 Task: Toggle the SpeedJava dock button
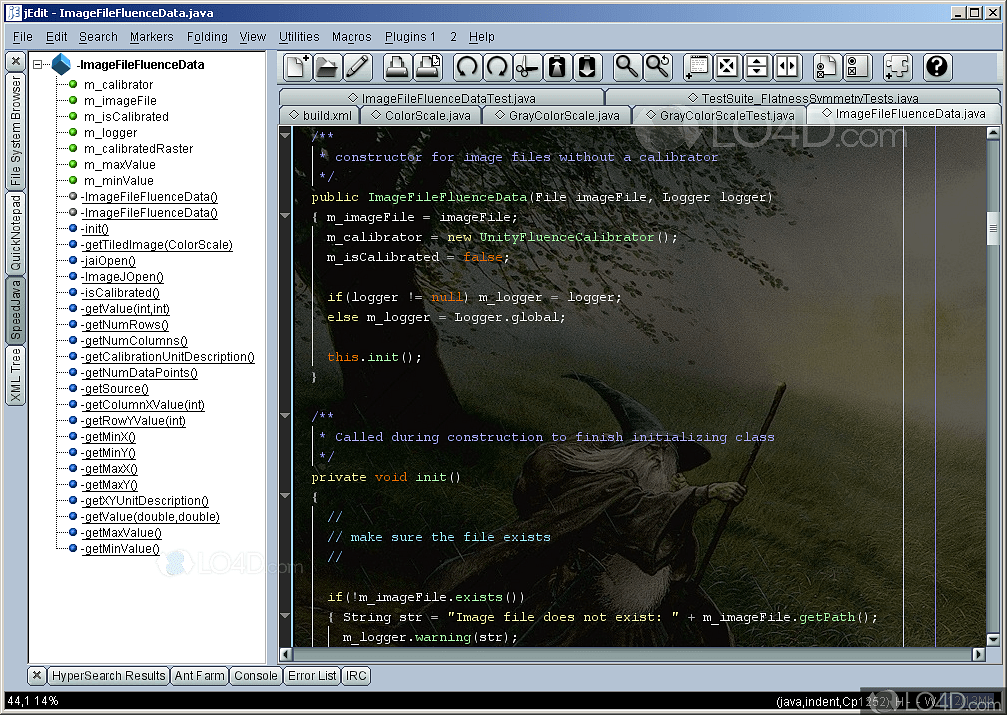point(16,310)
